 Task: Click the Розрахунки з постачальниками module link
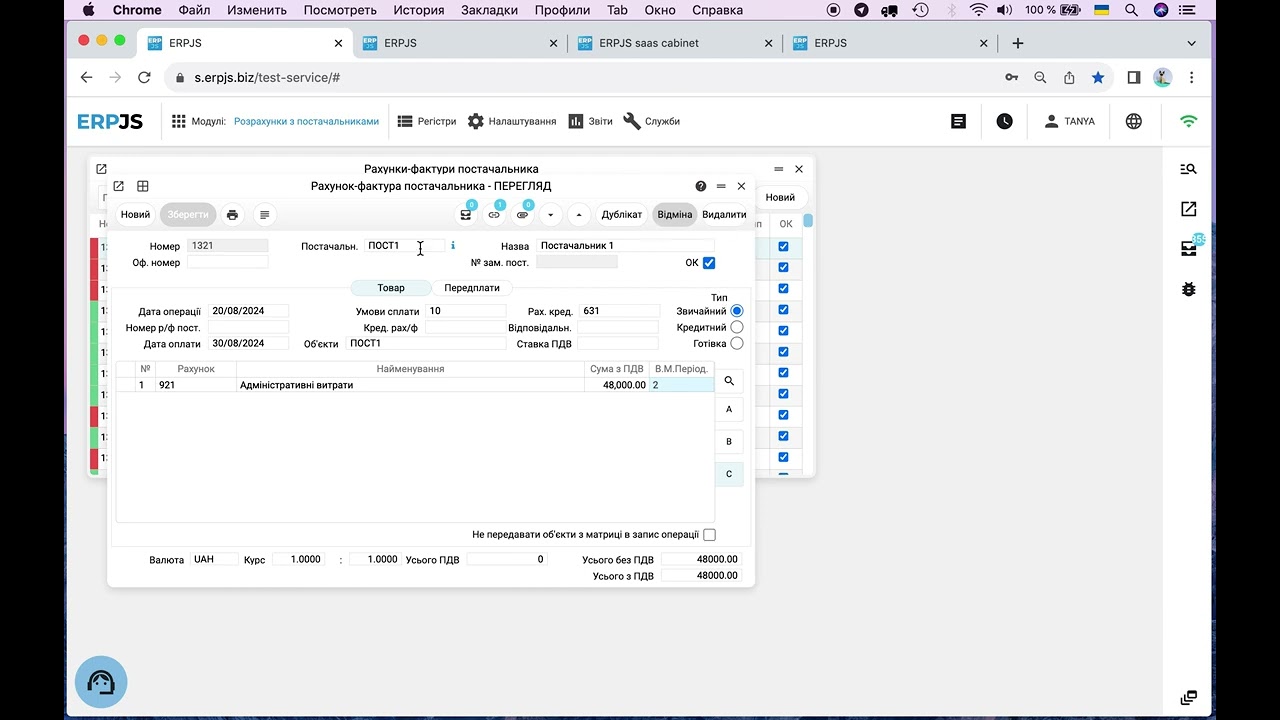(x=306, y=121)
